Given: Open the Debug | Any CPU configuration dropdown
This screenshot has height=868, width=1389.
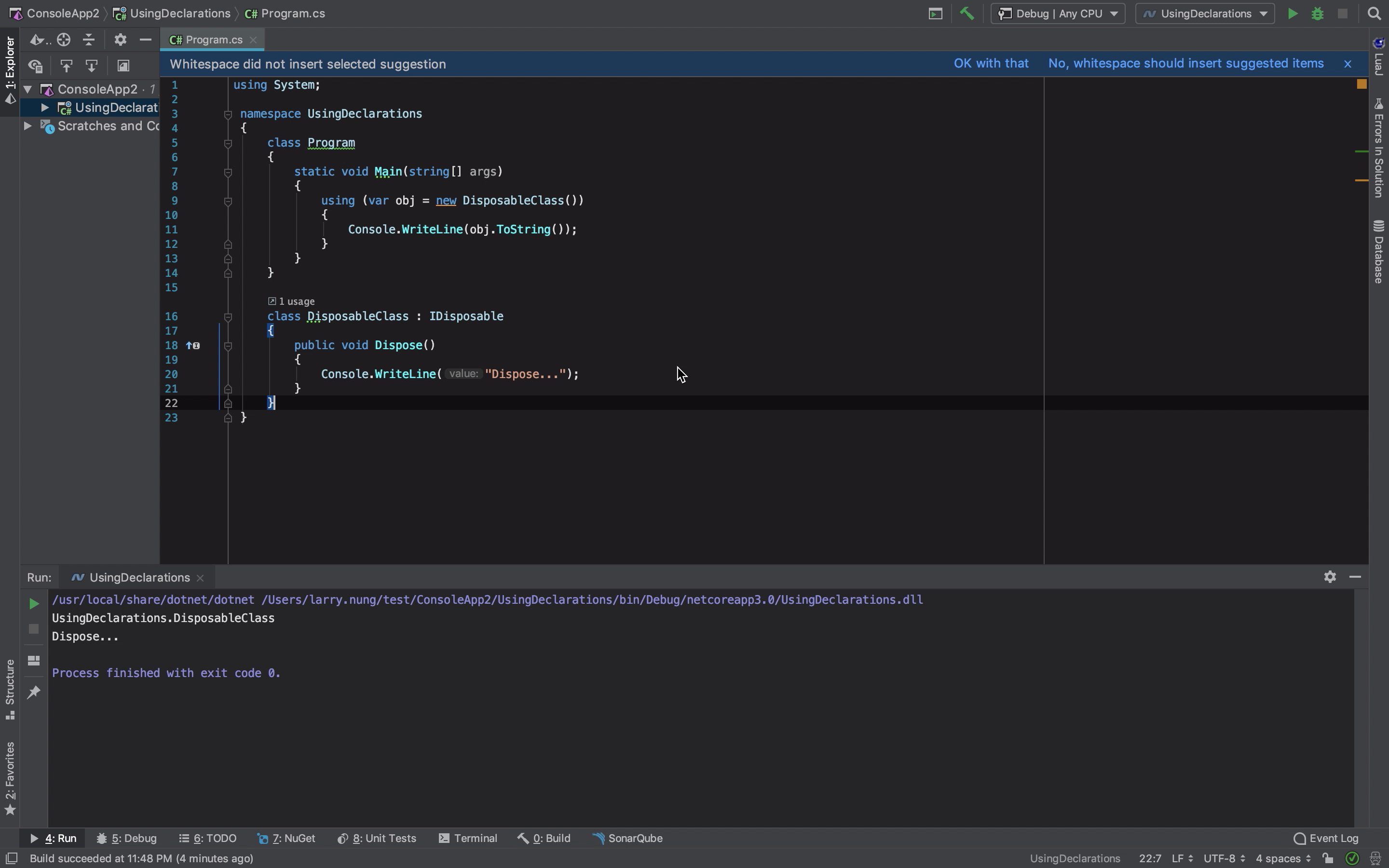Looking at the screenshot, I should [x=1058, y=14].
